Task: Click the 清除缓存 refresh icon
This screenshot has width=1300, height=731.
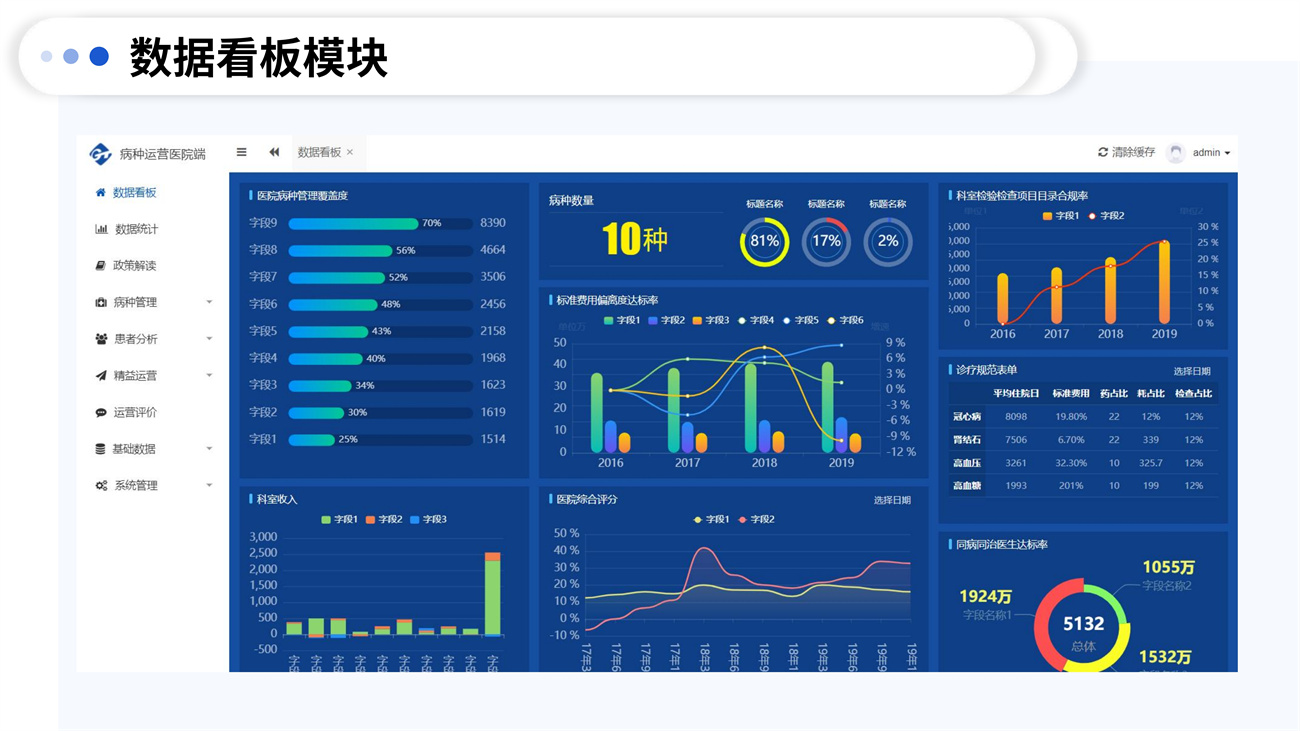Action: (x=1103, y=152)
